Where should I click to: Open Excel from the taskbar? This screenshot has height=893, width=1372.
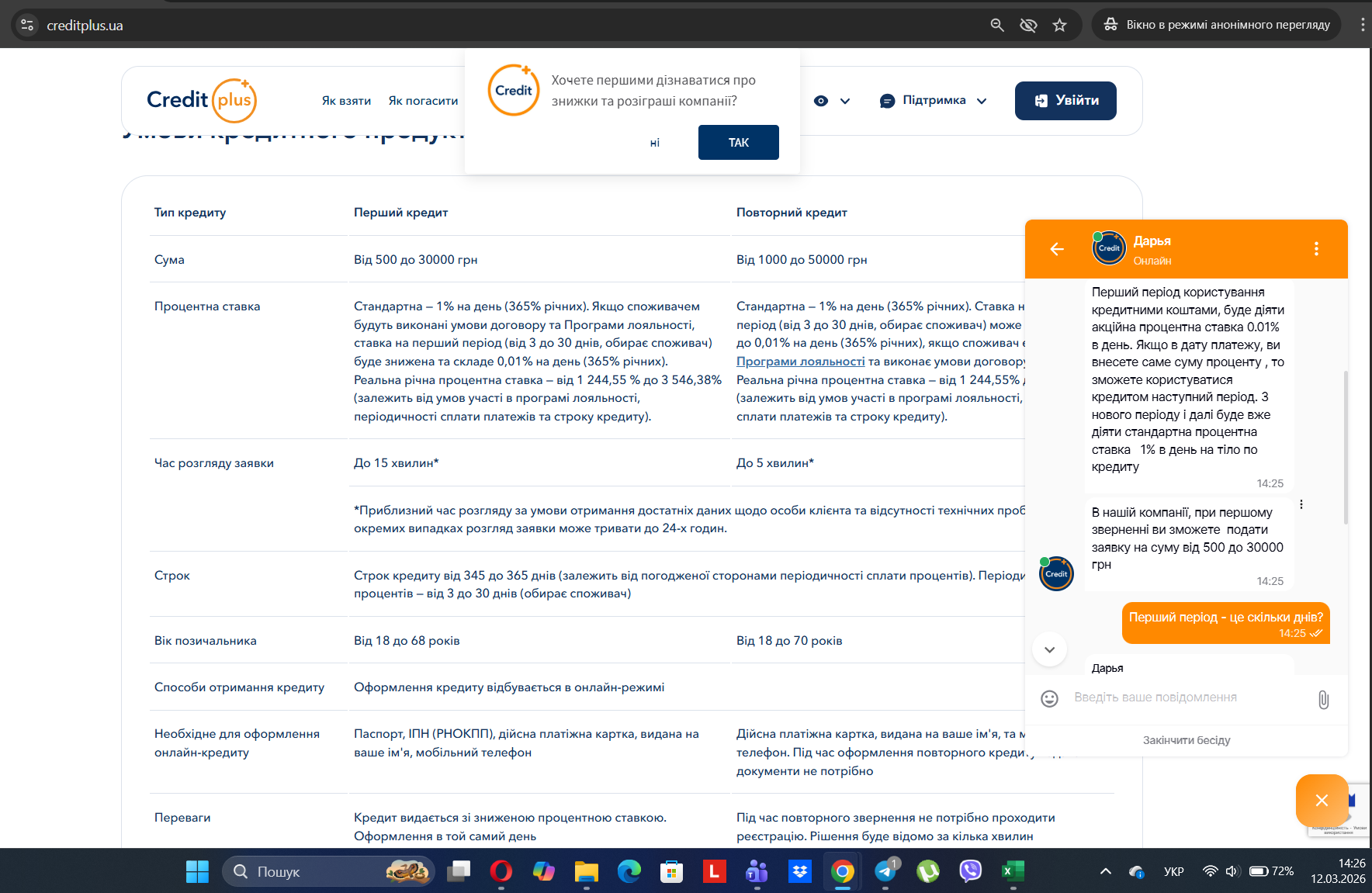(1013, 871)
